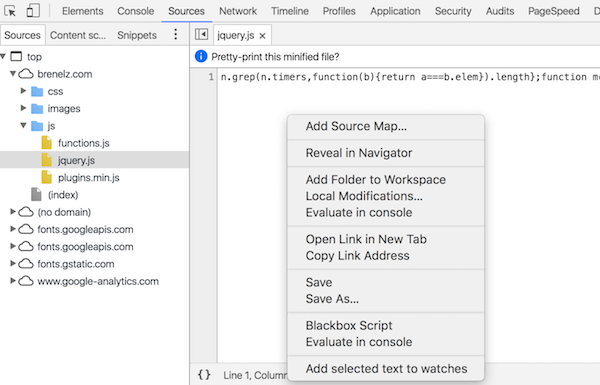Image resolution: width=600 pixels, height=385 pixels.
Task: Open the Snippets navigator tab
Action: pos(137,35)
